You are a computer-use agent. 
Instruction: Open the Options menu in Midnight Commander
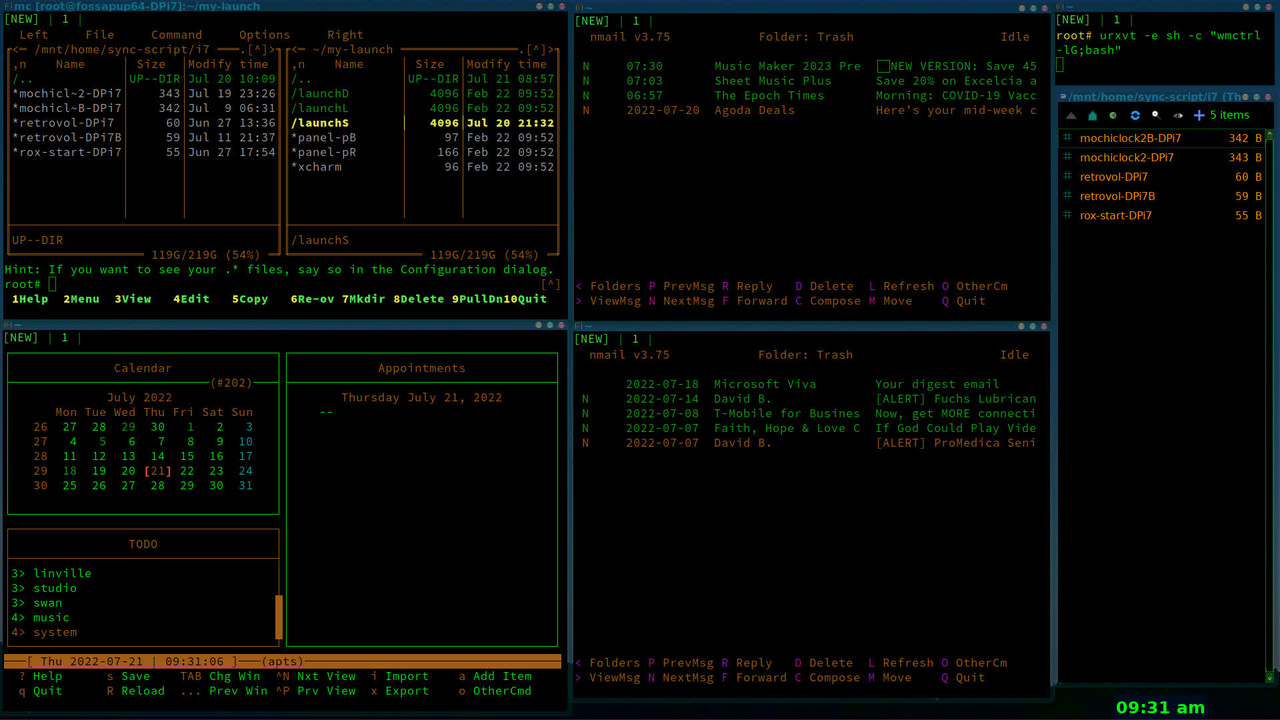coord(264,34)
